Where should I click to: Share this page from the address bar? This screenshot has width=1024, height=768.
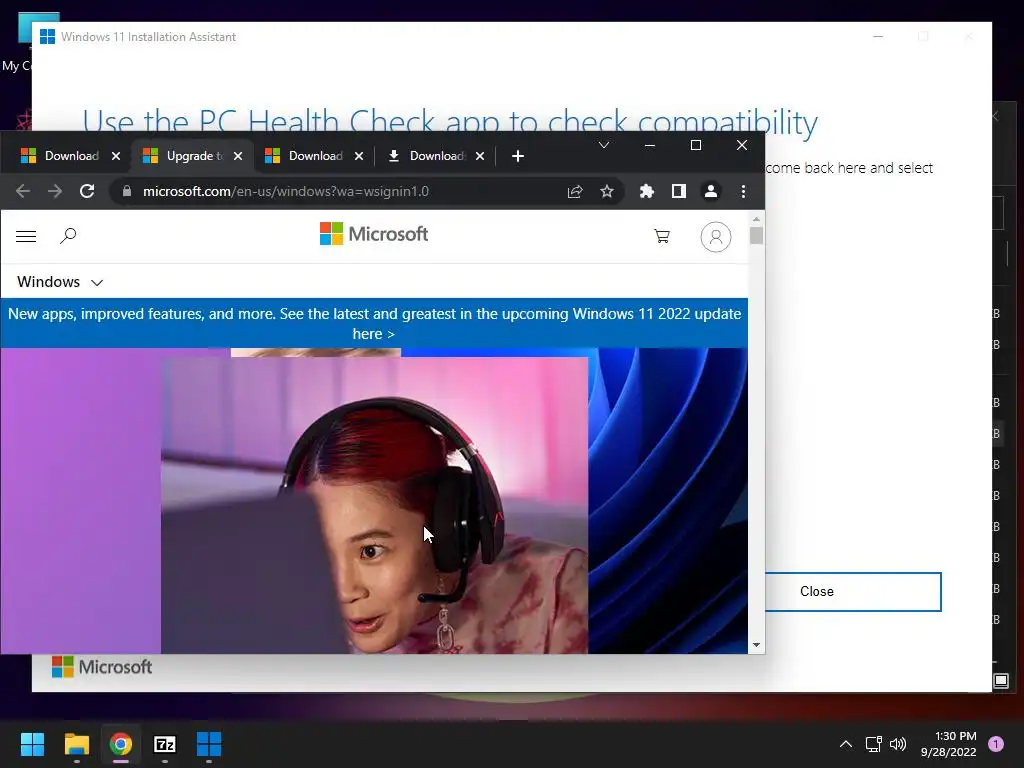tap(575, 191)
